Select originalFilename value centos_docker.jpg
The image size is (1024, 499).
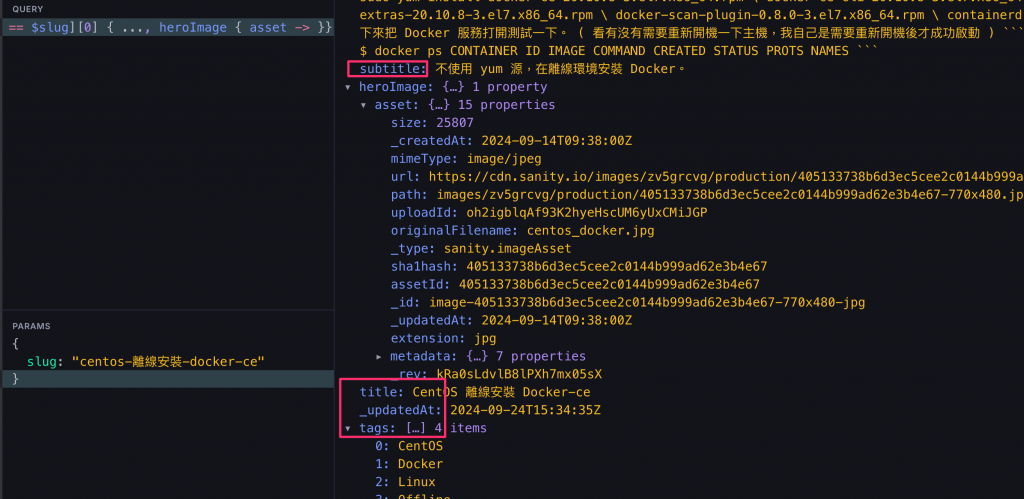(590, 231)
